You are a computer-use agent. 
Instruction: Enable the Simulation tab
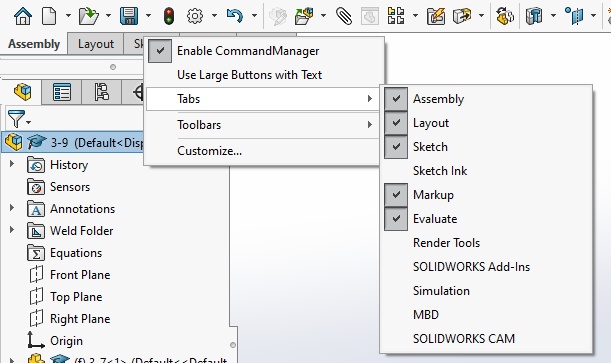pos(441,291)
